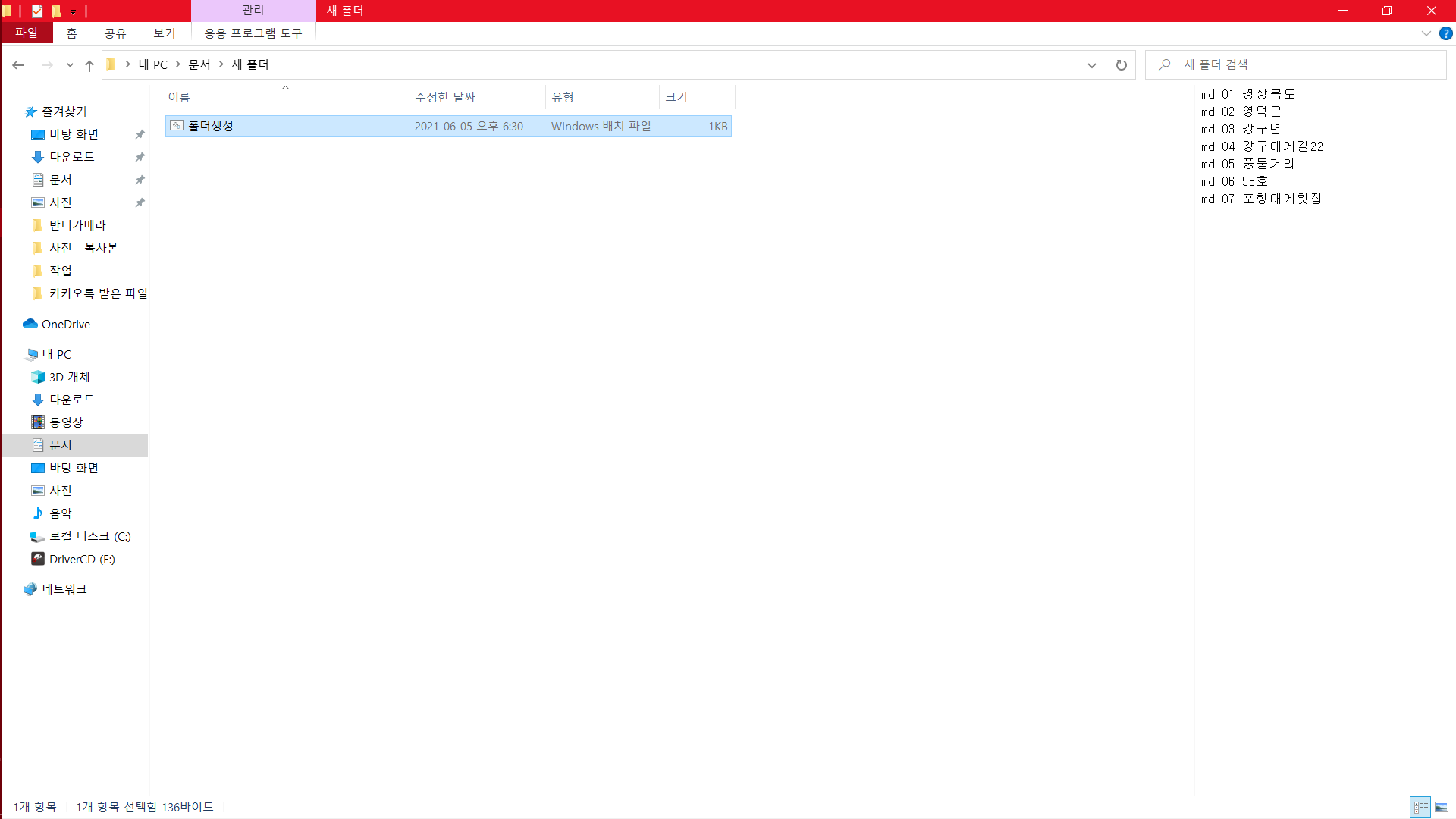Viewport: 1456px width, 819px height.
Task: Switch to the 공유 ribbon tab
Action: pyautogui.click(x=115, y=33)
